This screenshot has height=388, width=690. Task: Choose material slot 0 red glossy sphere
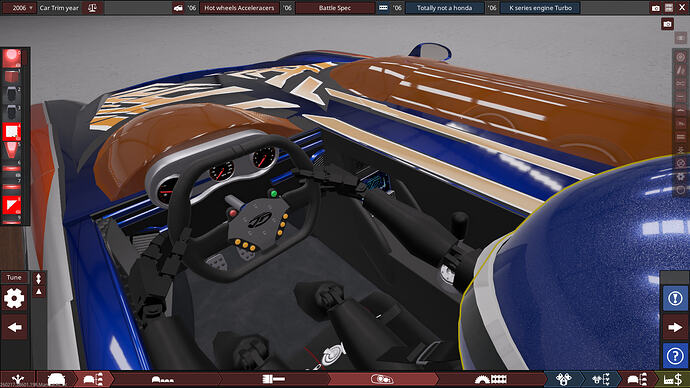(x=12, y=58)
